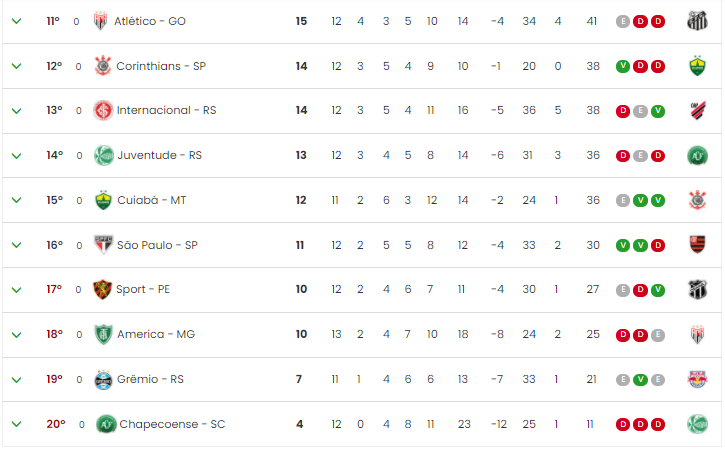Open the Juventude - RS team name
725x449 pixels.
pos(160,155)
